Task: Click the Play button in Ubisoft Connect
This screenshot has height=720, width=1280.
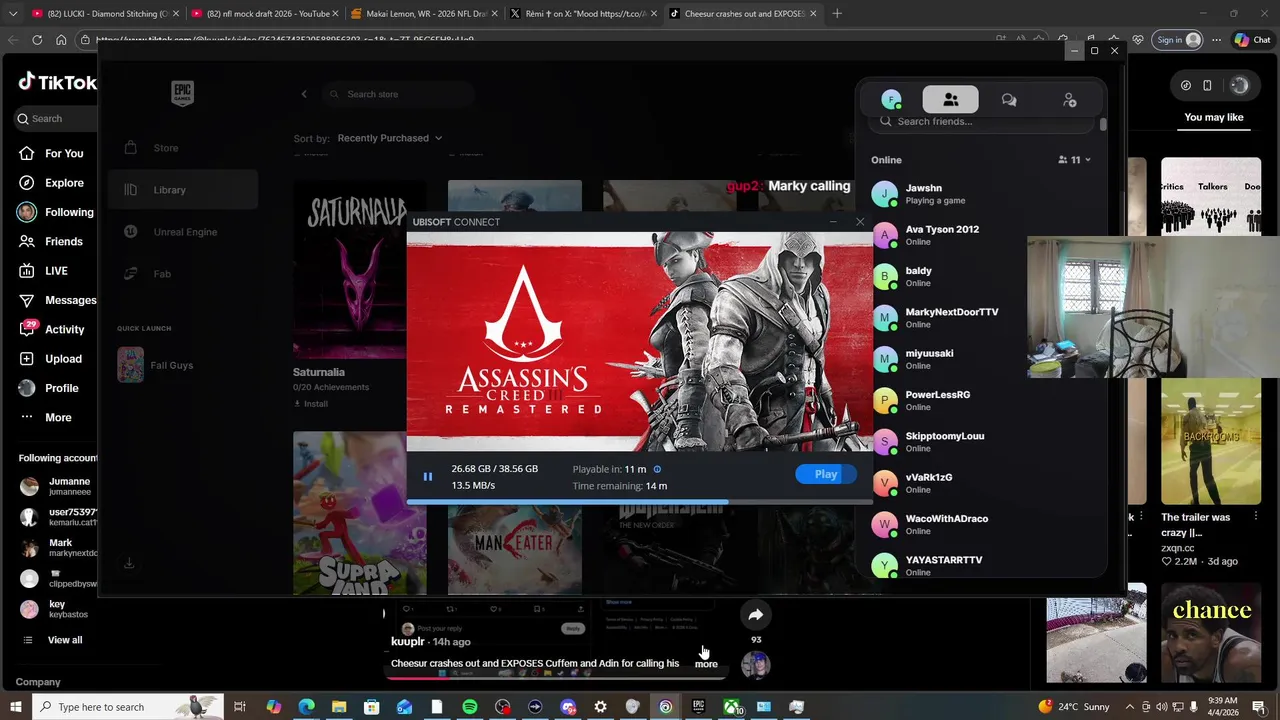Action: click(826, 474)
